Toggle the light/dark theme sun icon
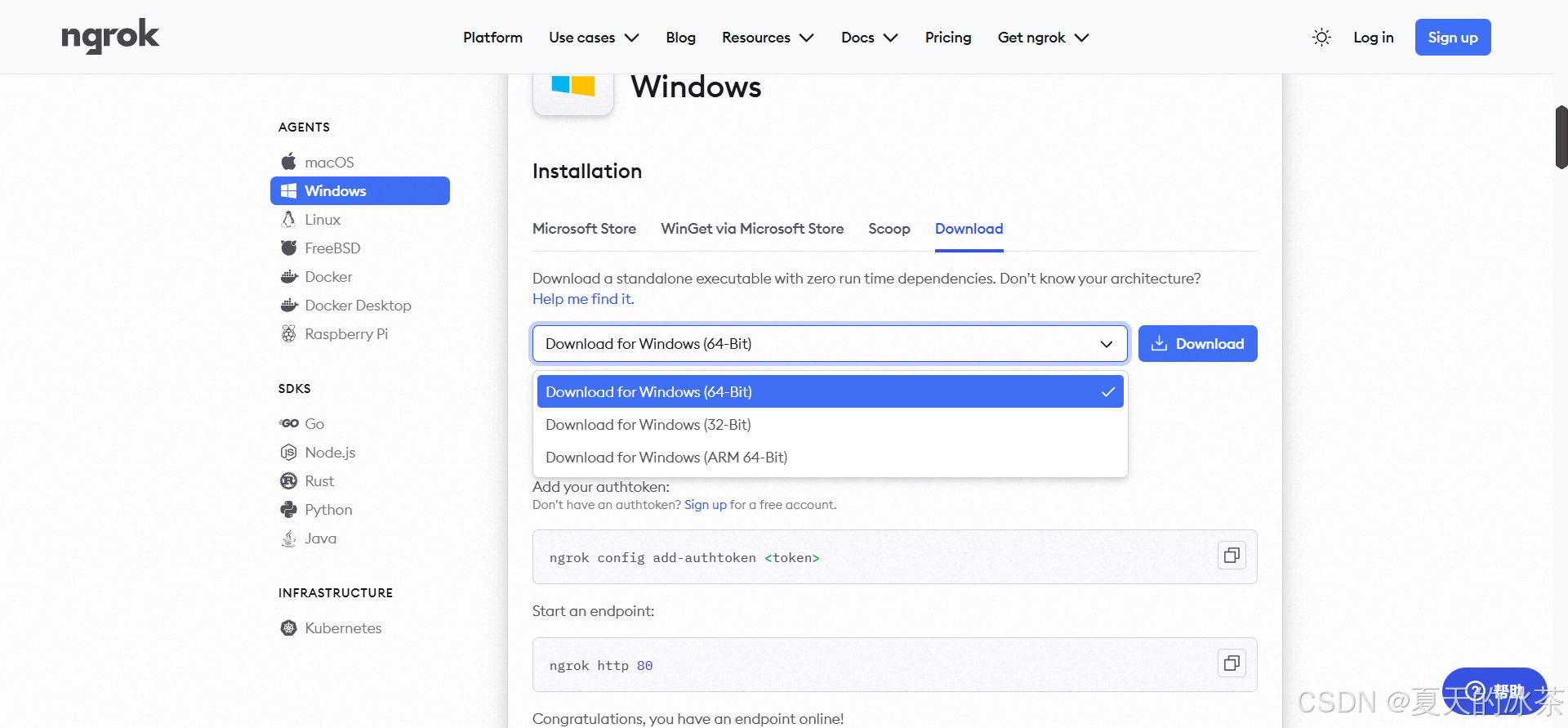This screenshot has width=1568, height=728. click(x=1321, y=38)
